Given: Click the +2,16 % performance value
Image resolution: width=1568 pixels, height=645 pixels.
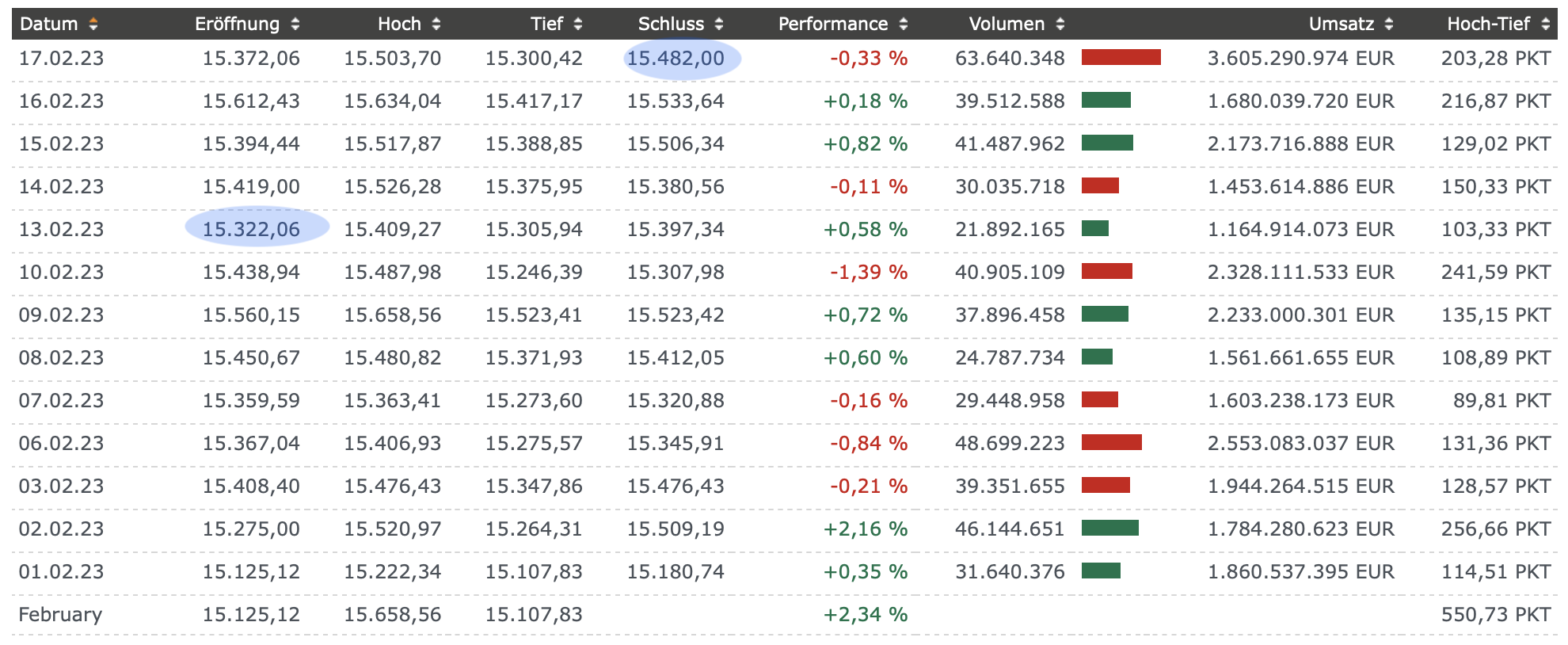Looking at the screenshot, I should (x=865, y=529).
